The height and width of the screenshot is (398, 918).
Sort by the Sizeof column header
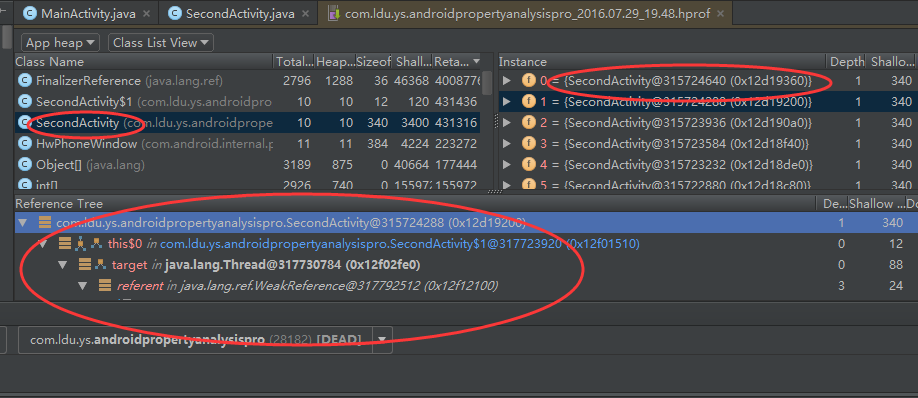point(373,61)
